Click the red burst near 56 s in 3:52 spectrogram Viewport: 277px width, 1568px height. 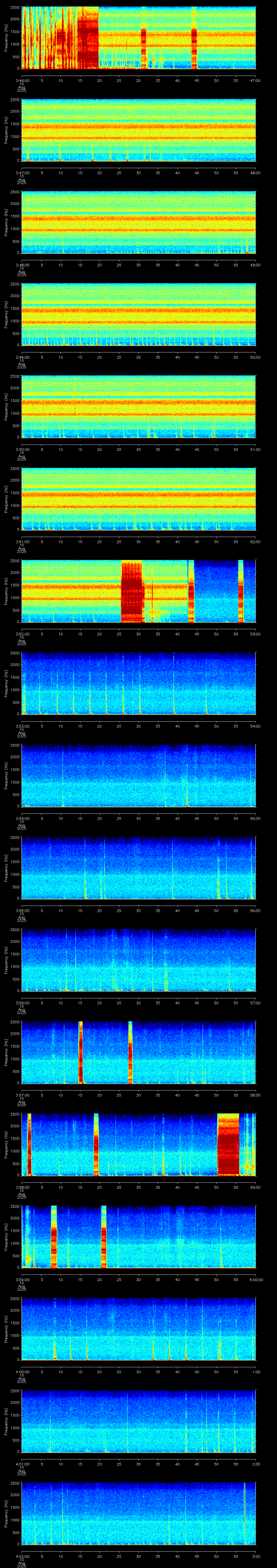tap(240, 591)
